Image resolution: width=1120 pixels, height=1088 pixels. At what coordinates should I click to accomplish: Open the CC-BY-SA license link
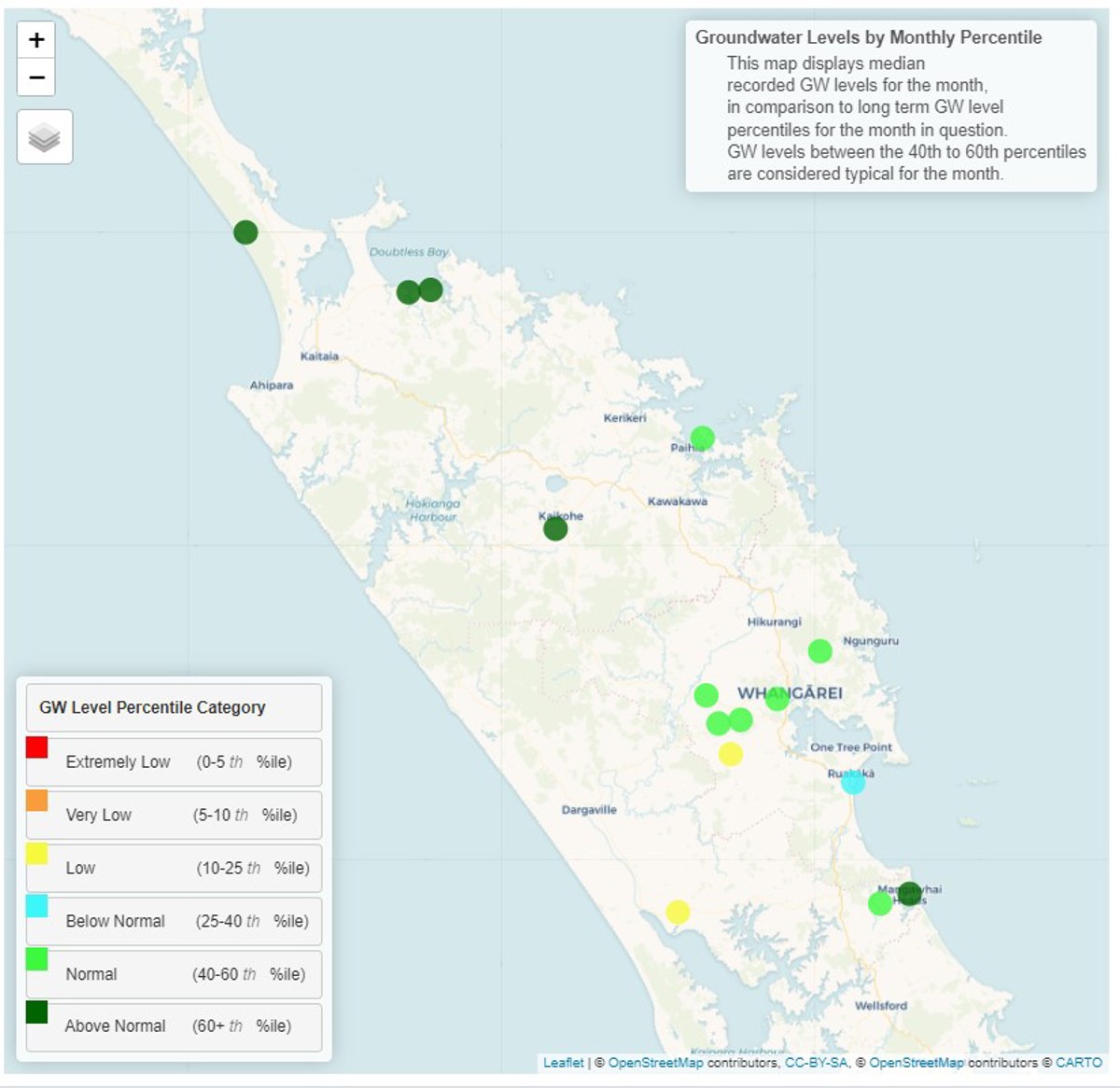(817, 1063)
